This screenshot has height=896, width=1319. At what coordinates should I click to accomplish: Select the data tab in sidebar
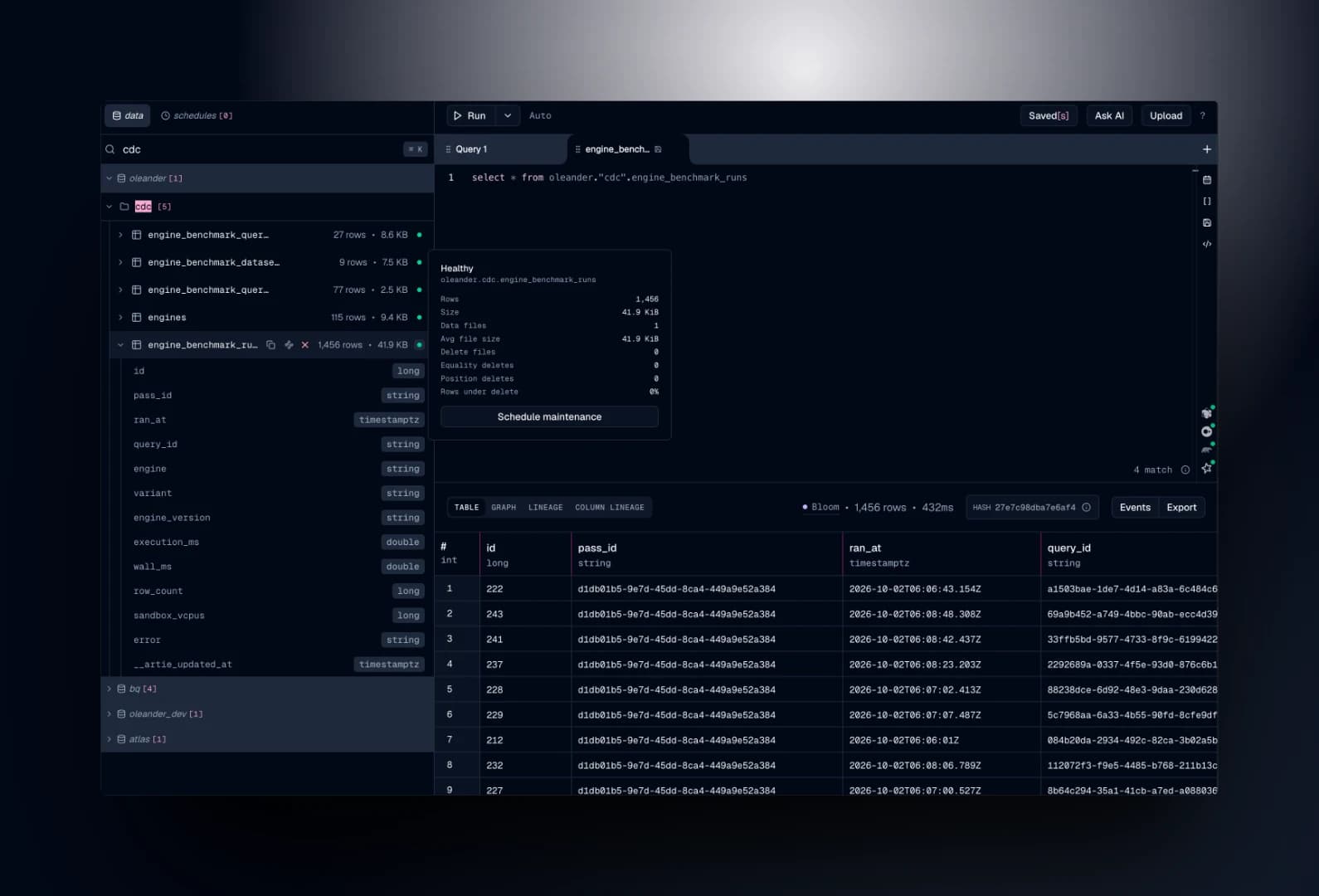[128, 116]
